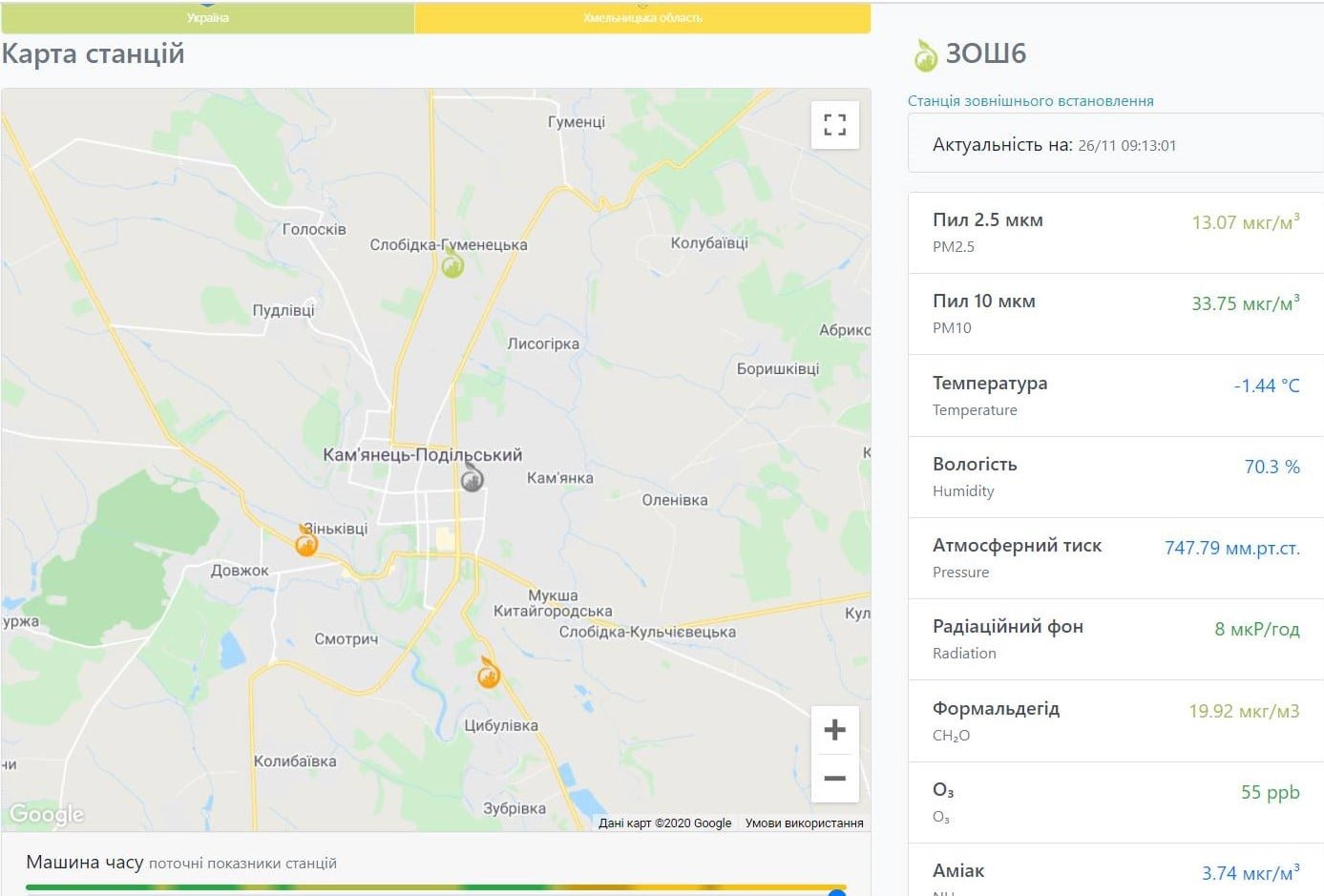The height and width of the screenshot is (896, 1324).
Task: Click the Пил 10 мкм row
Action: point(1115,314)
